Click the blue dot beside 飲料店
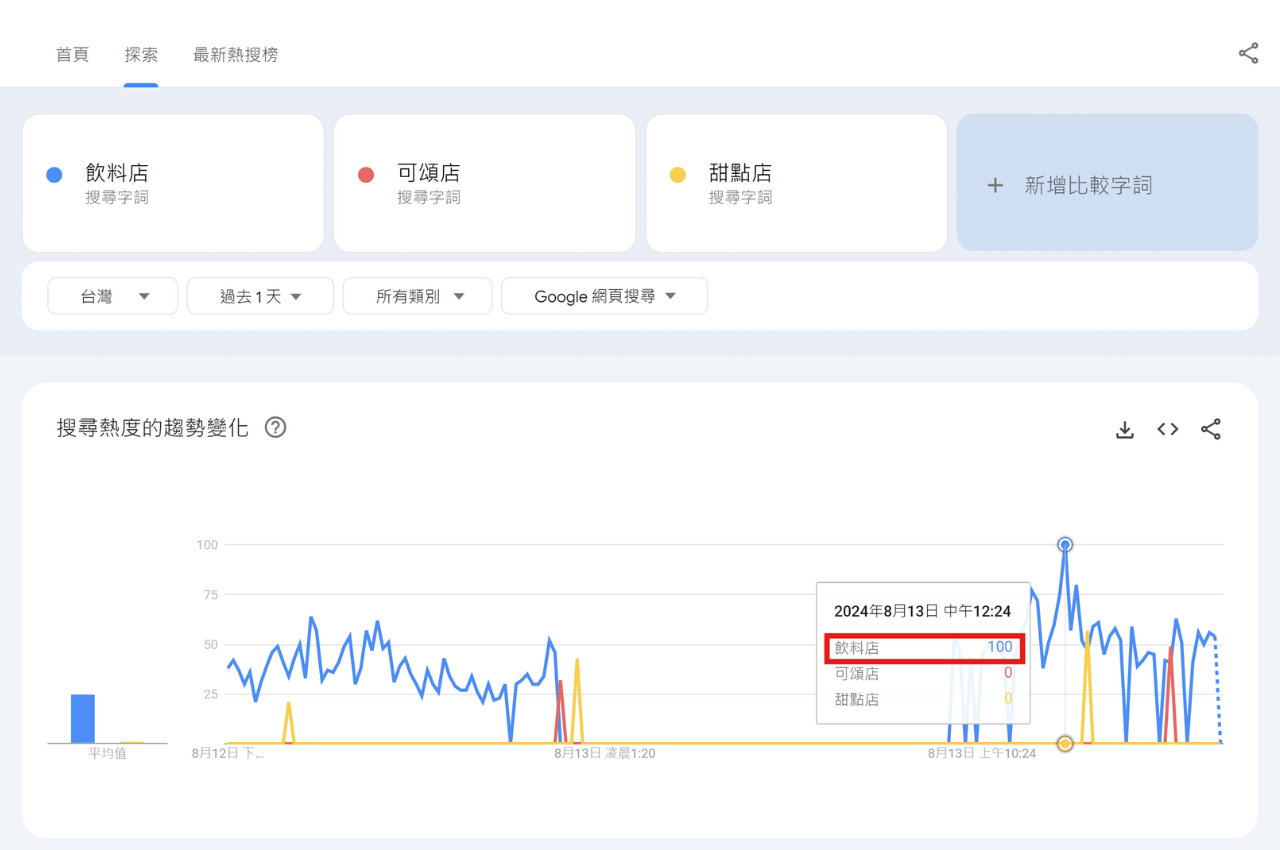The height and width of the screenshot is (850, 1280). tap(55, 175)
